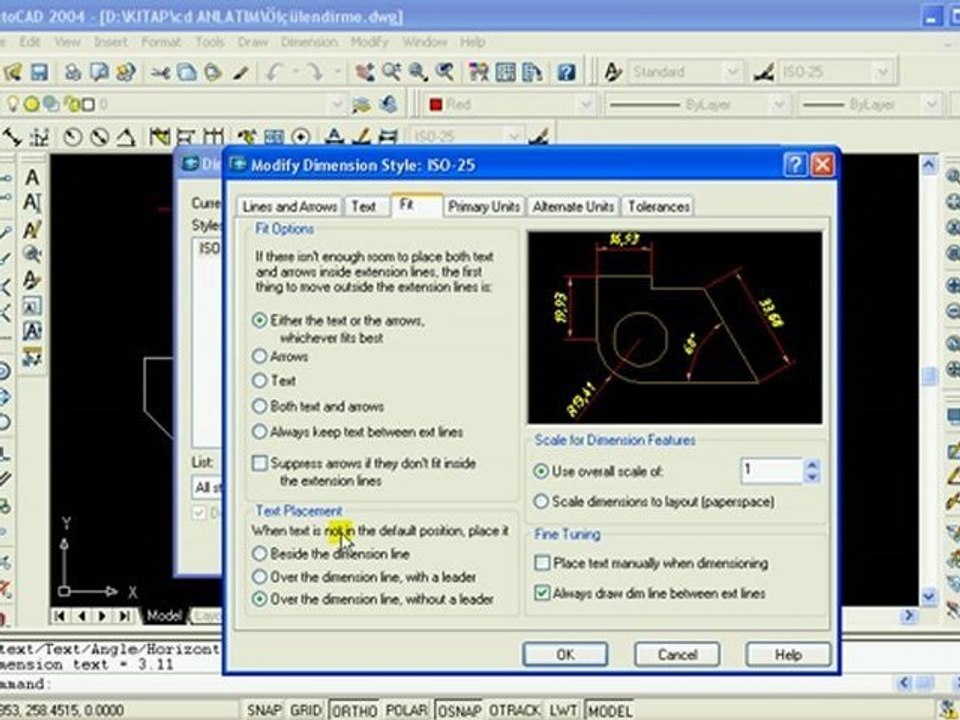This screenshot has width=960, height=720.
Task: Click the DesignCenter icon
Action: click(x=506, y=72)
